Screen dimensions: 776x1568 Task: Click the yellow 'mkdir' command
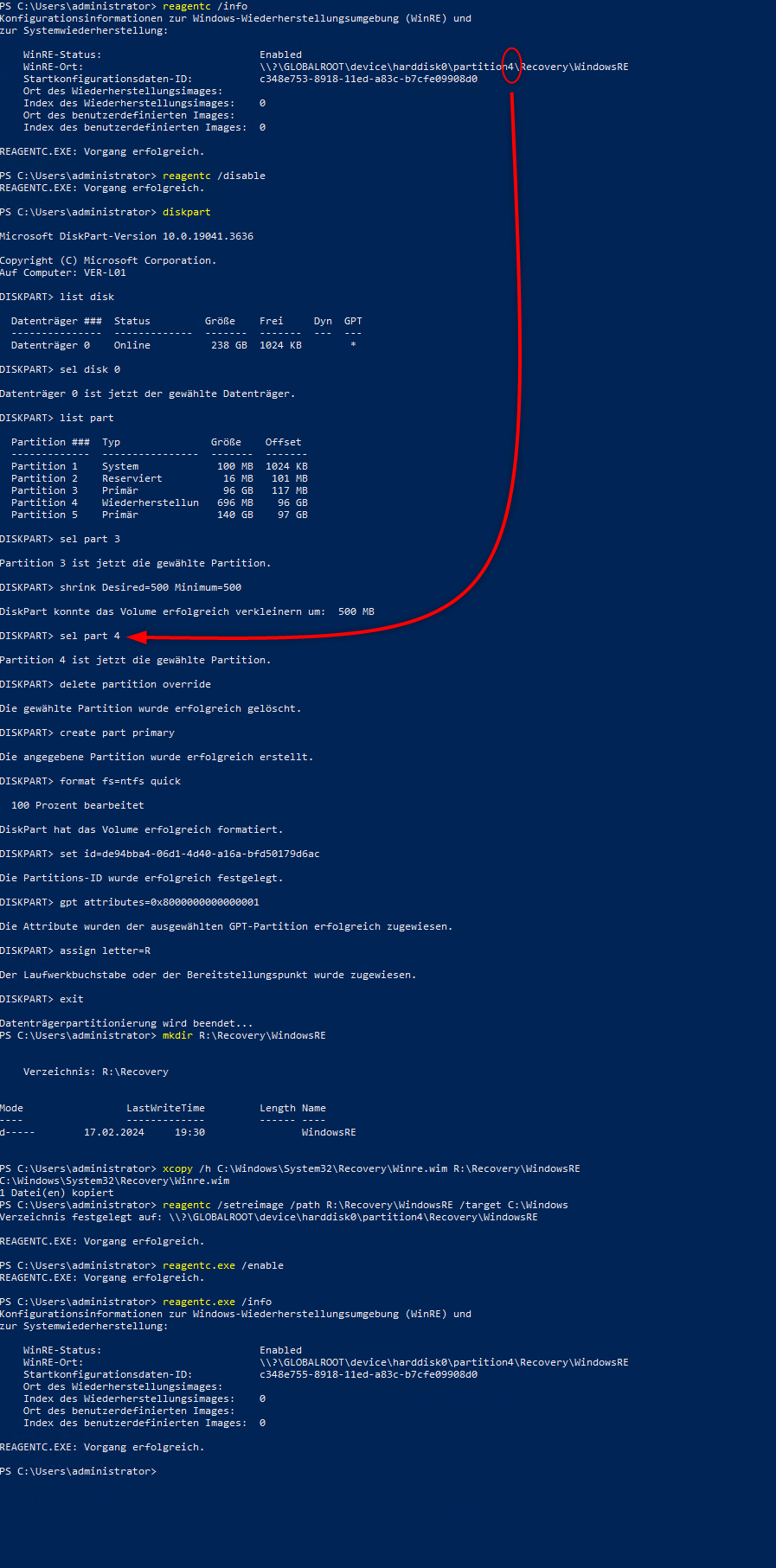[x=177, y=1035]
